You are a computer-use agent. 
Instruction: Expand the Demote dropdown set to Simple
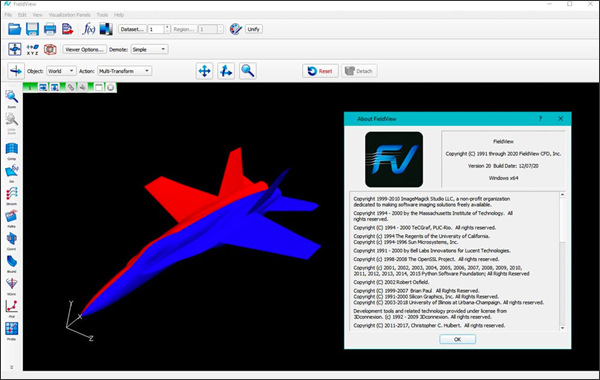point(149,49)
